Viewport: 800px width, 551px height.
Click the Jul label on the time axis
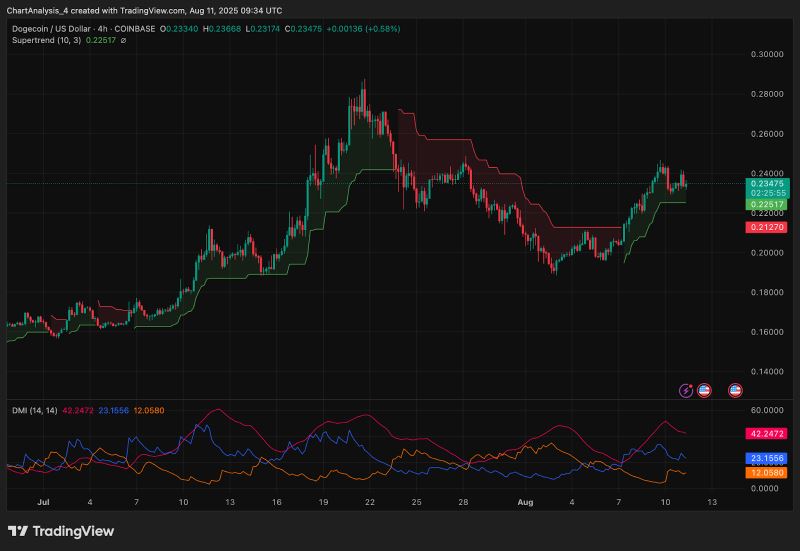point(43,503)
